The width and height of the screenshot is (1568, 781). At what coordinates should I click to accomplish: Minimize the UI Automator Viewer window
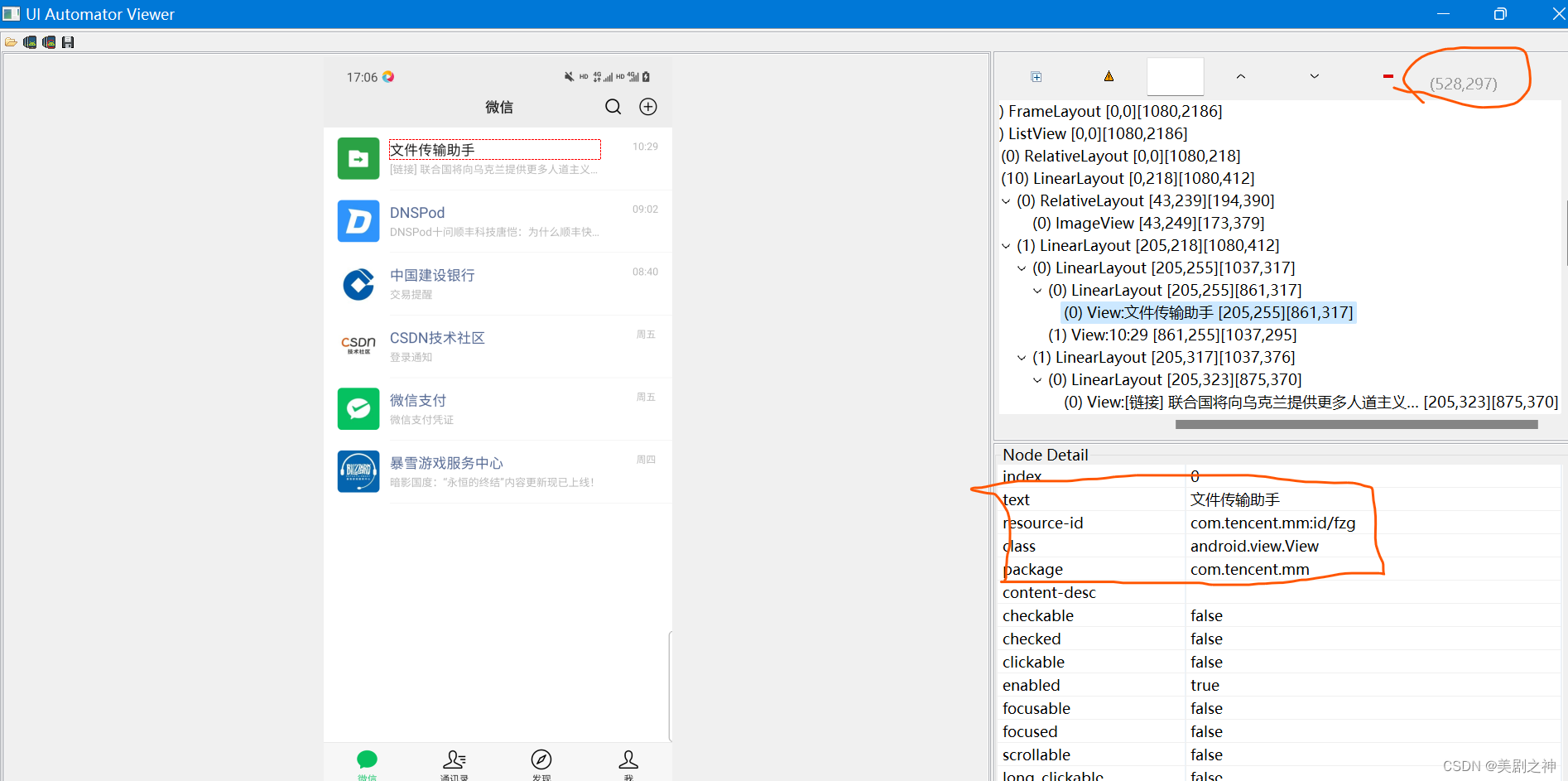point(1444,14)
